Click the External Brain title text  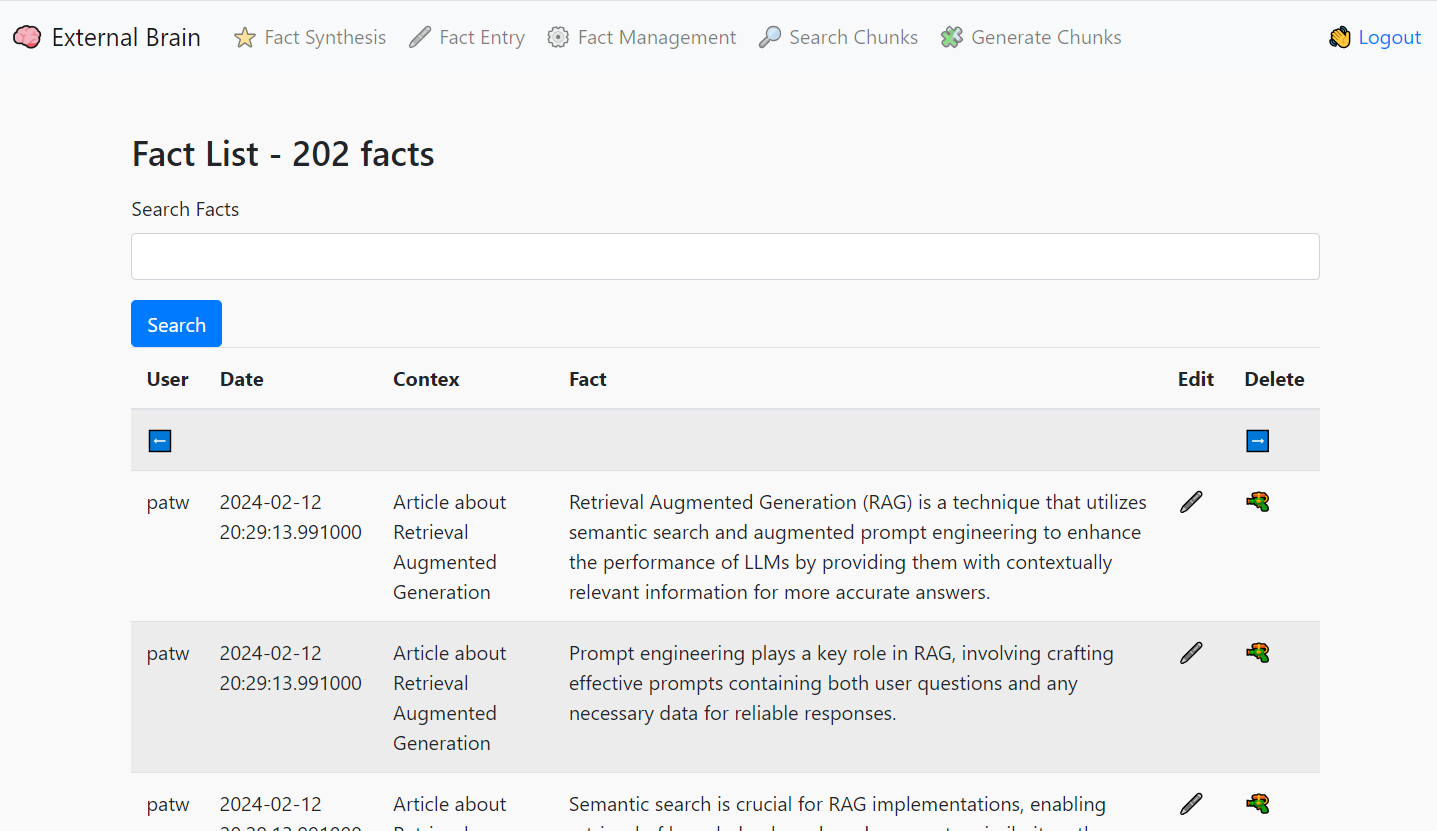tap(126, 37)
